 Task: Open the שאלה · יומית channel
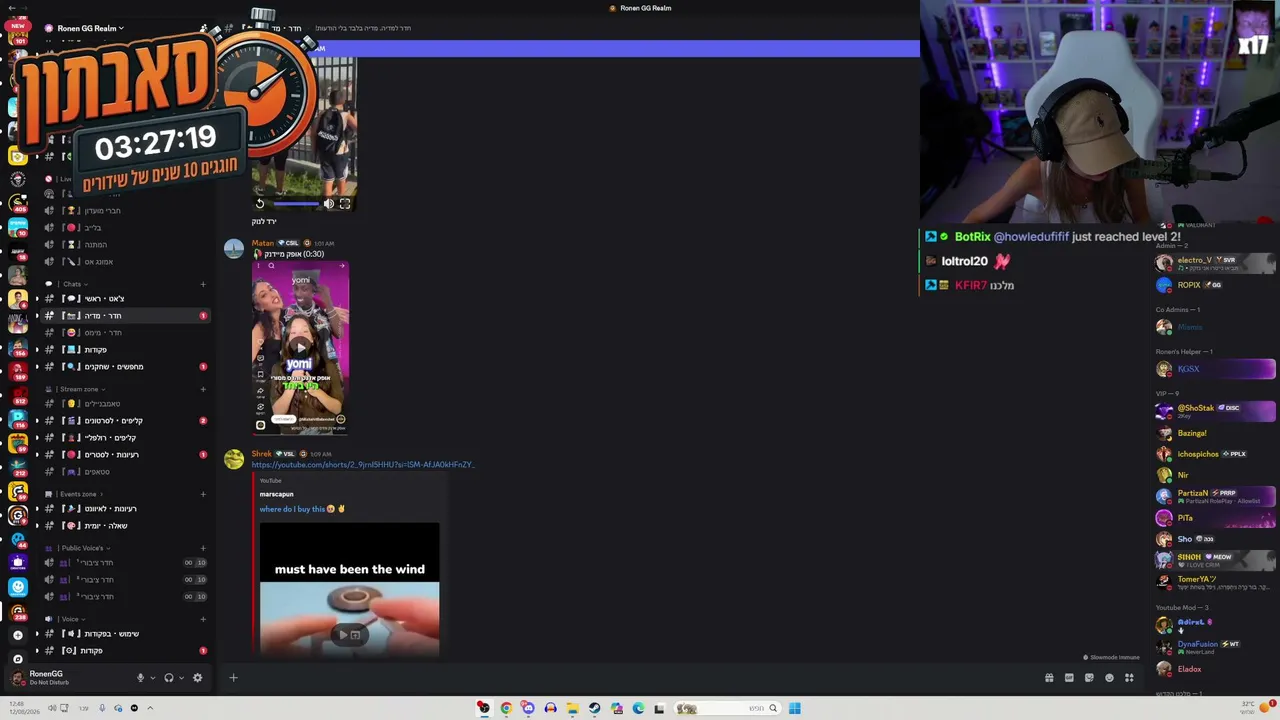click(125, 526)
